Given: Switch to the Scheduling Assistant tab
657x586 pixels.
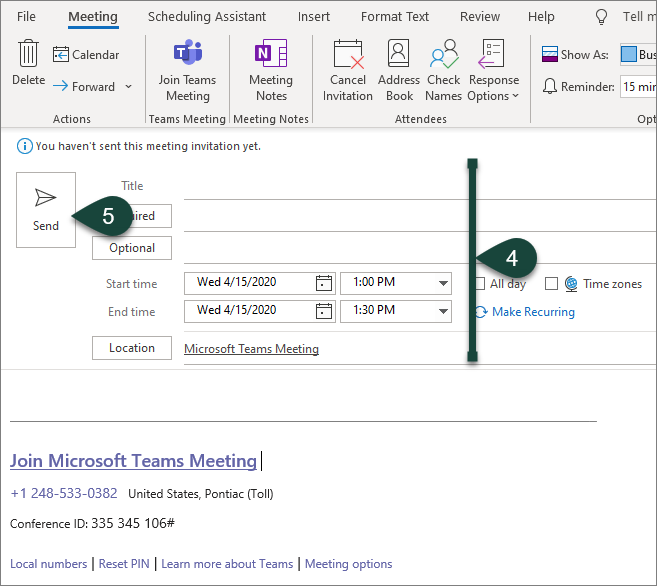Looking at the screenshot, I should [x=207, y=17].
